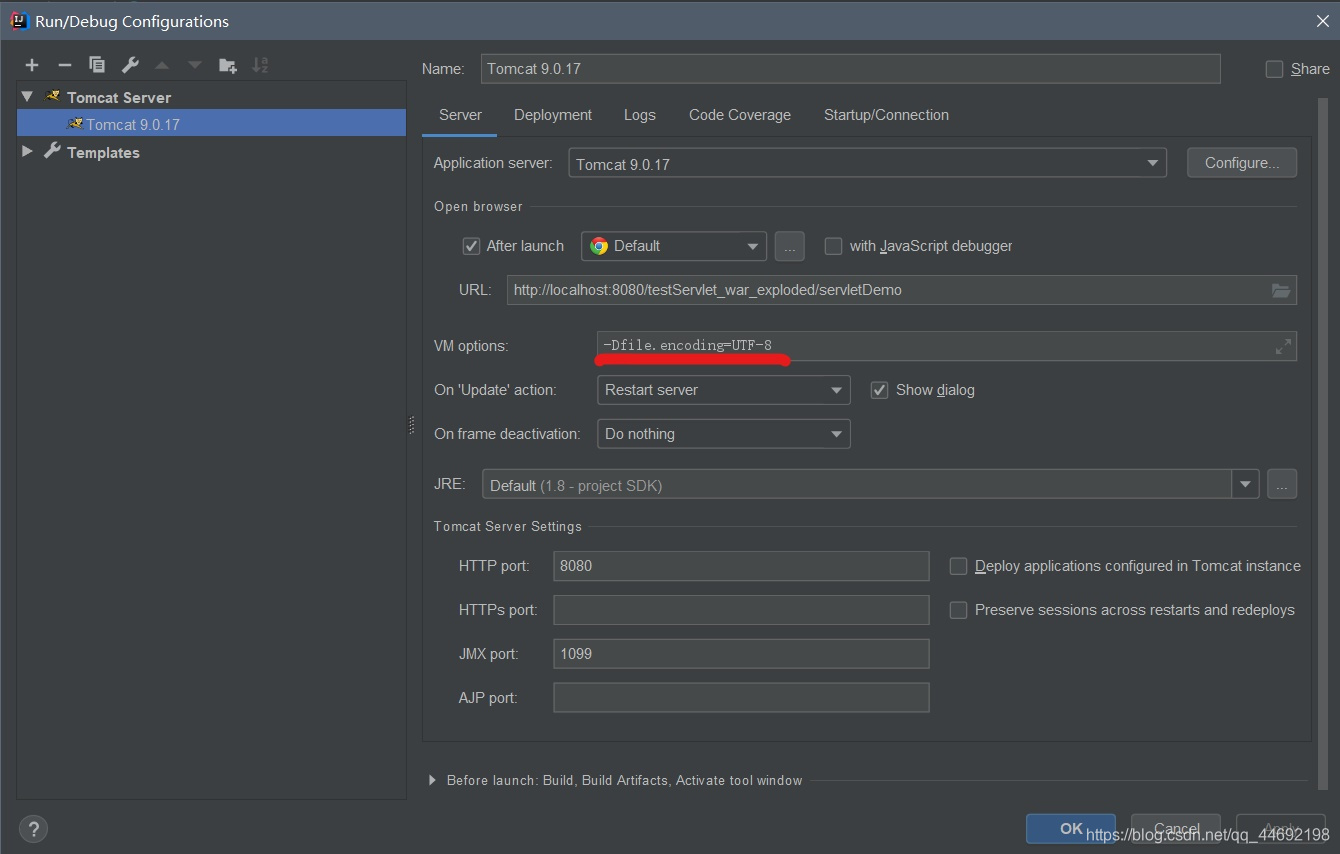The image size is (1340, 854).
Task: Open the help question mark button
Action: [33, 829]
